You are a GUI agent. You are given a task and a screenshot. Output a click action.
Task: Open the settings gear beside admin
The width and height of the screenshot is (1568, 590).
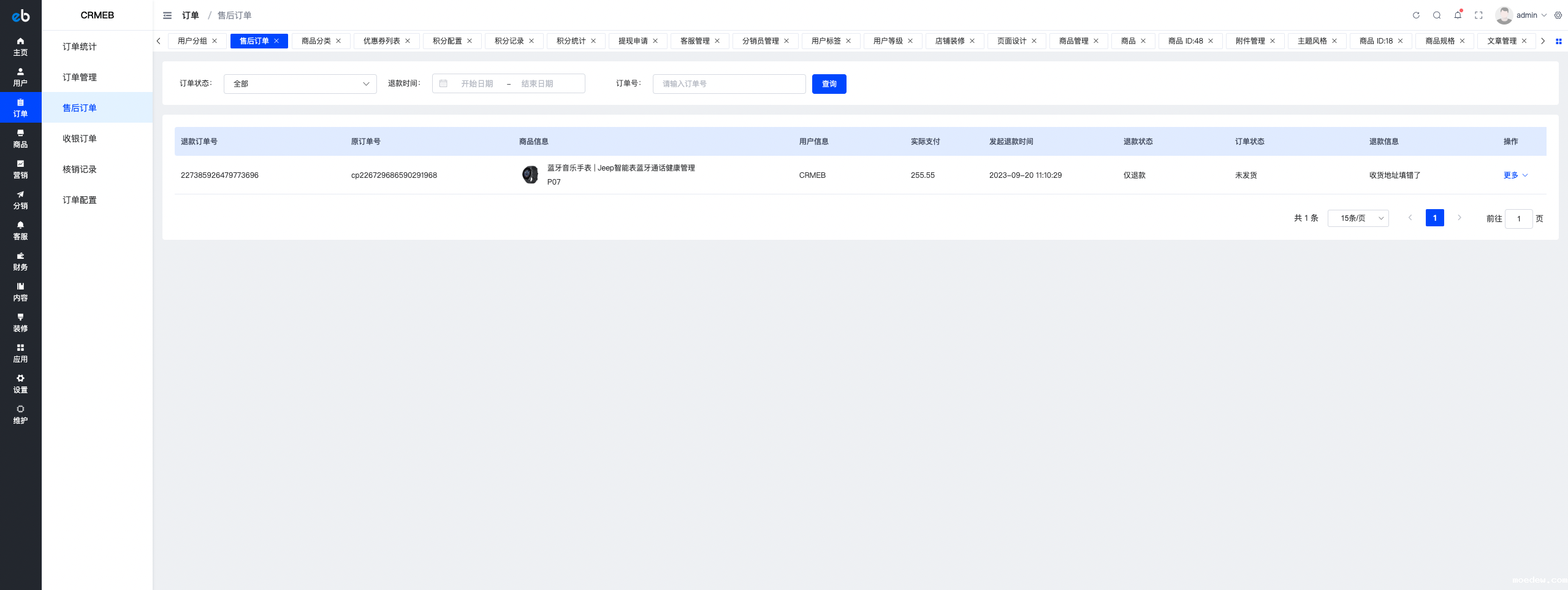click(1558, 15)
